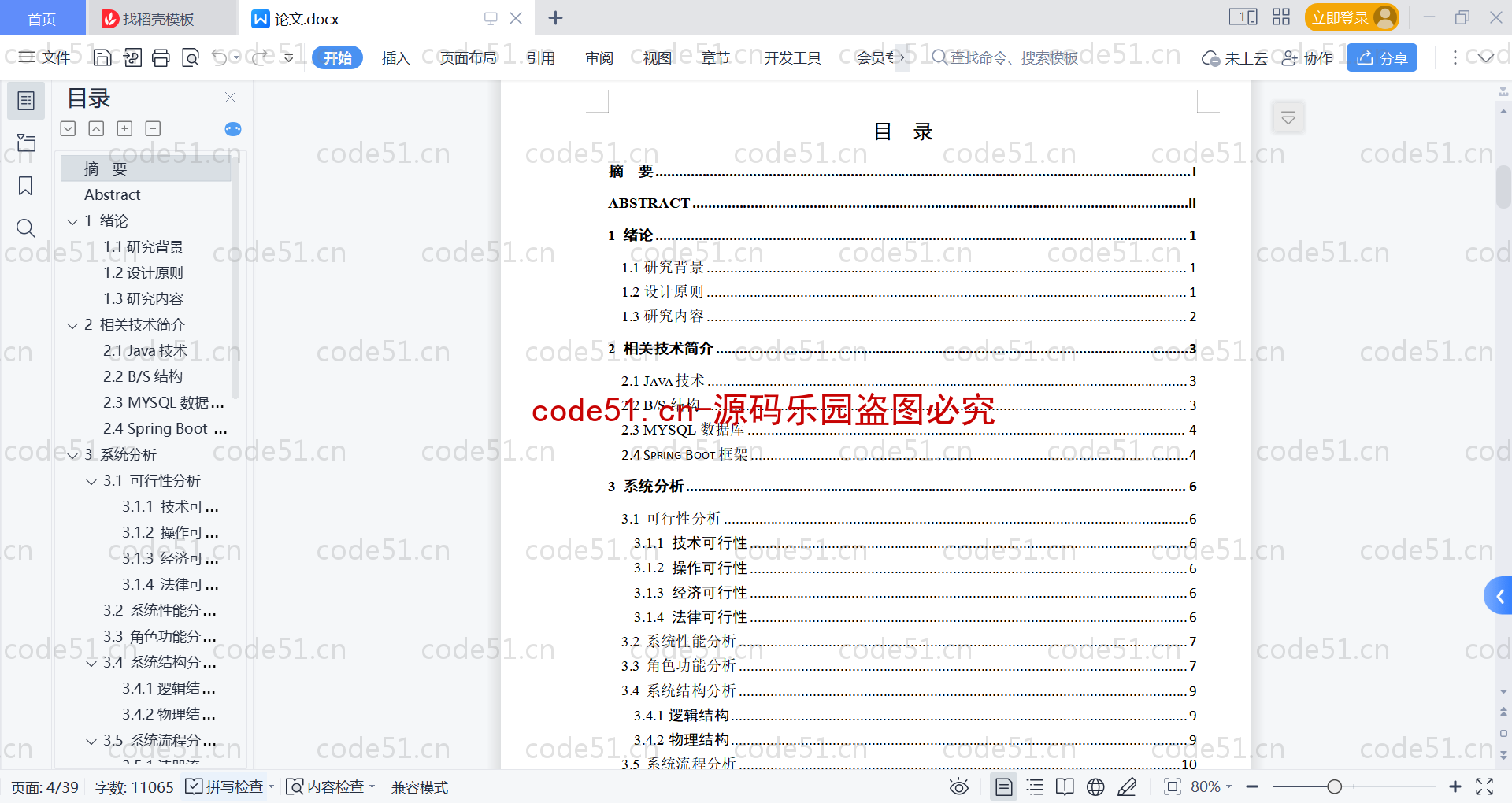Image resolution: width=1512 pixels, height=803 pixels.
Task: Collapse the 3.1 可行性分析 tree node
Action: tap(91, 481)
